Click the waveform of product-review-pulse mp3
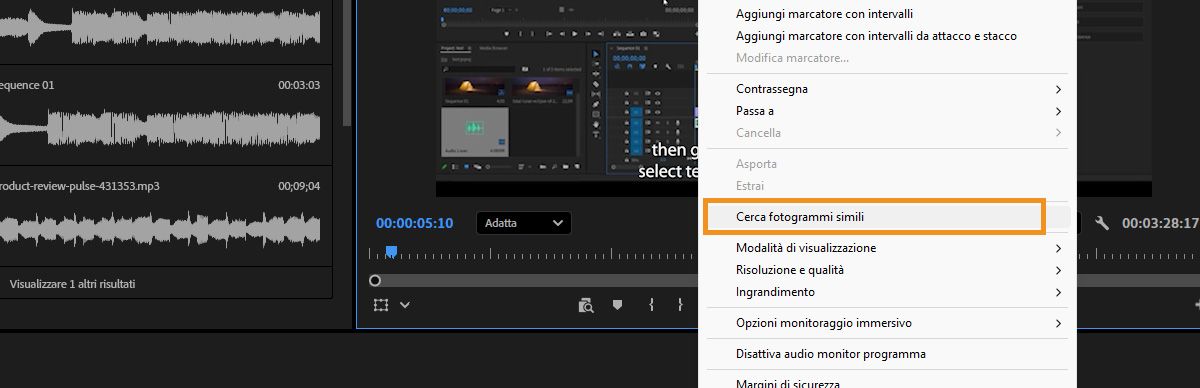 [160, 229]
